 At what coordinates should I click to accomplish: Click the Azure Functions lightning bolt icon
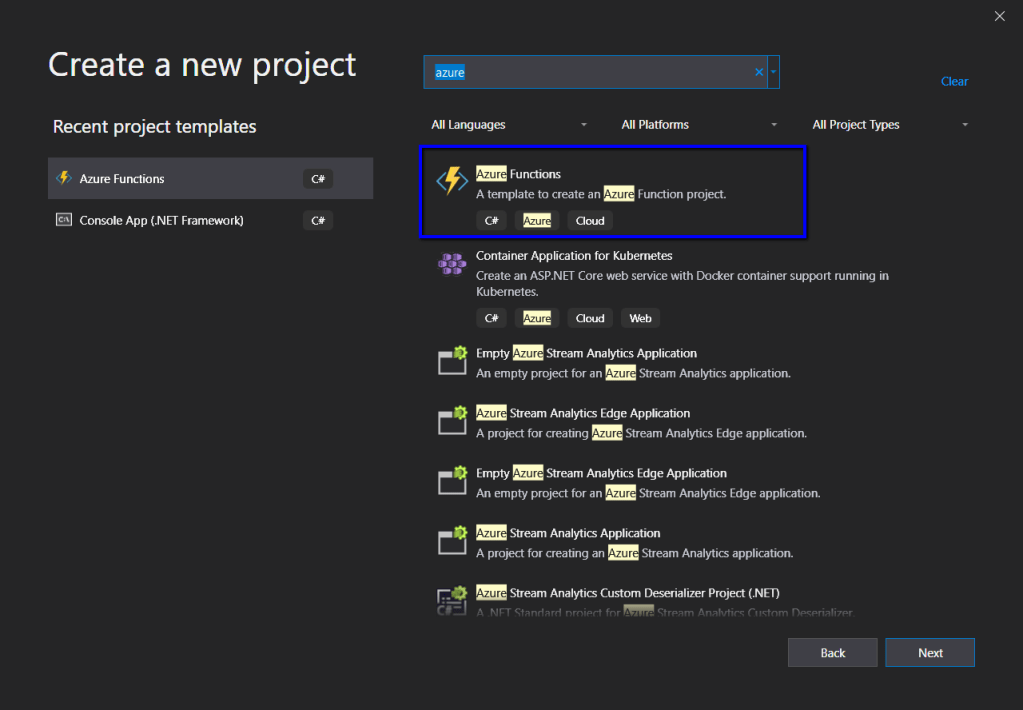pyautogui.click(x=452, y=181)
